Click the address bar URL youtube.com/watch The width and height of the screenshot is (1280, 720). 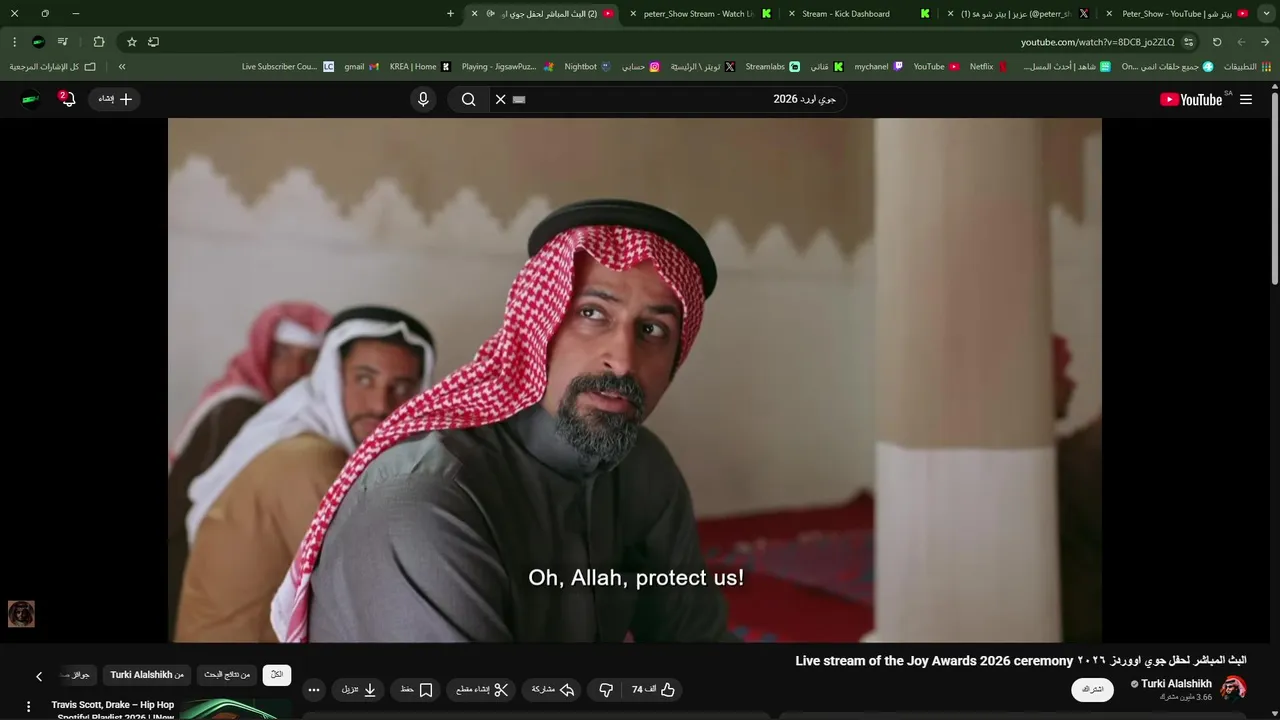(x=1097, y=42)
